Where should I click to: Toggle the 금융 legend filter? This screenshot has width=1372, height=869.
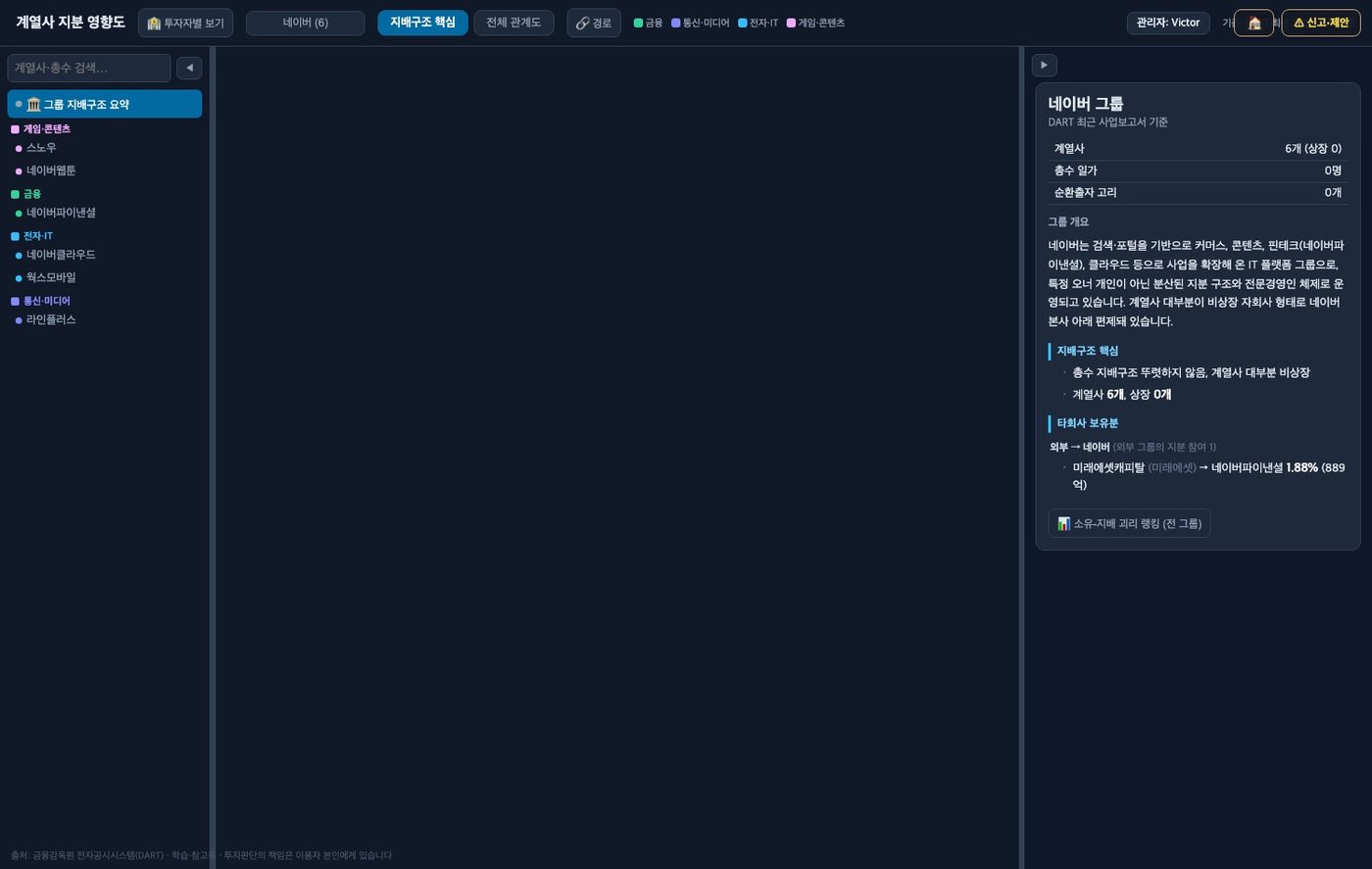point(648,23)
